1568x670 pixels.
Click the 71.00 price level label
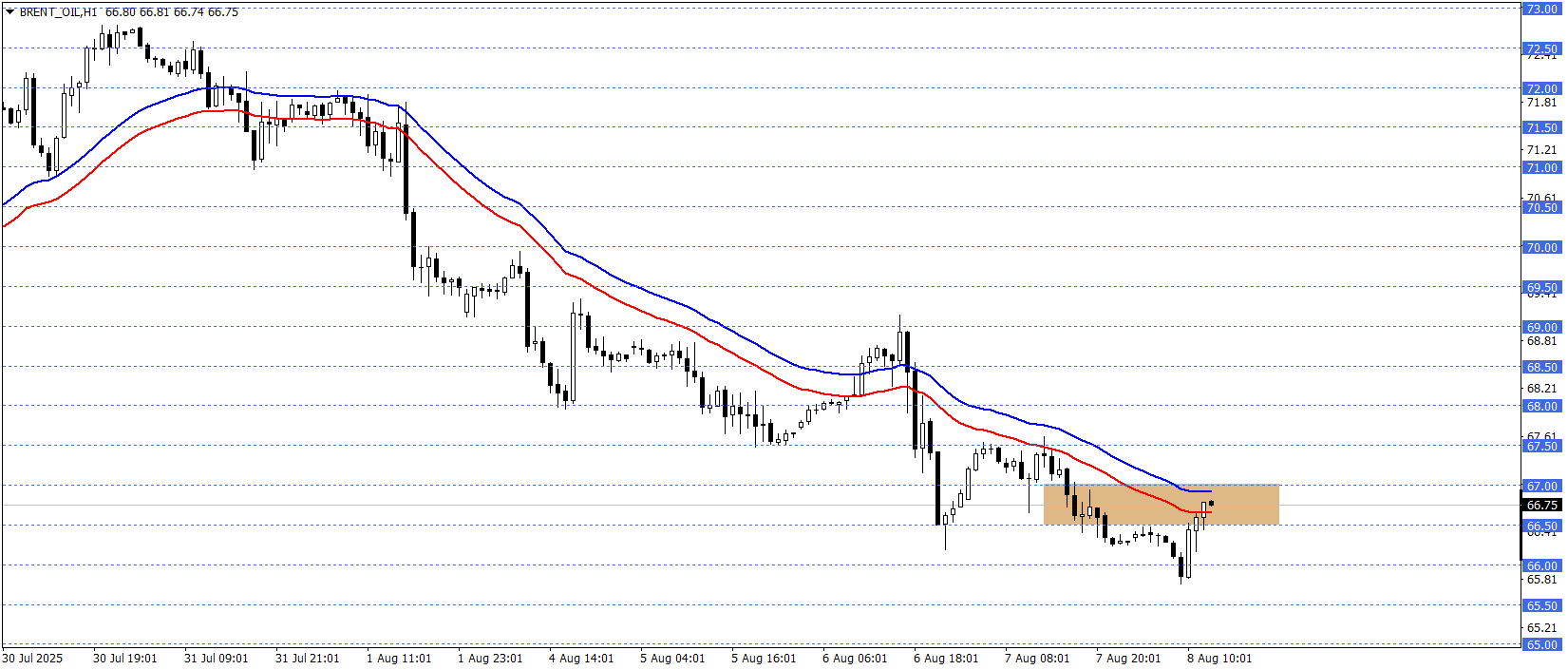tap(1541, 167)
